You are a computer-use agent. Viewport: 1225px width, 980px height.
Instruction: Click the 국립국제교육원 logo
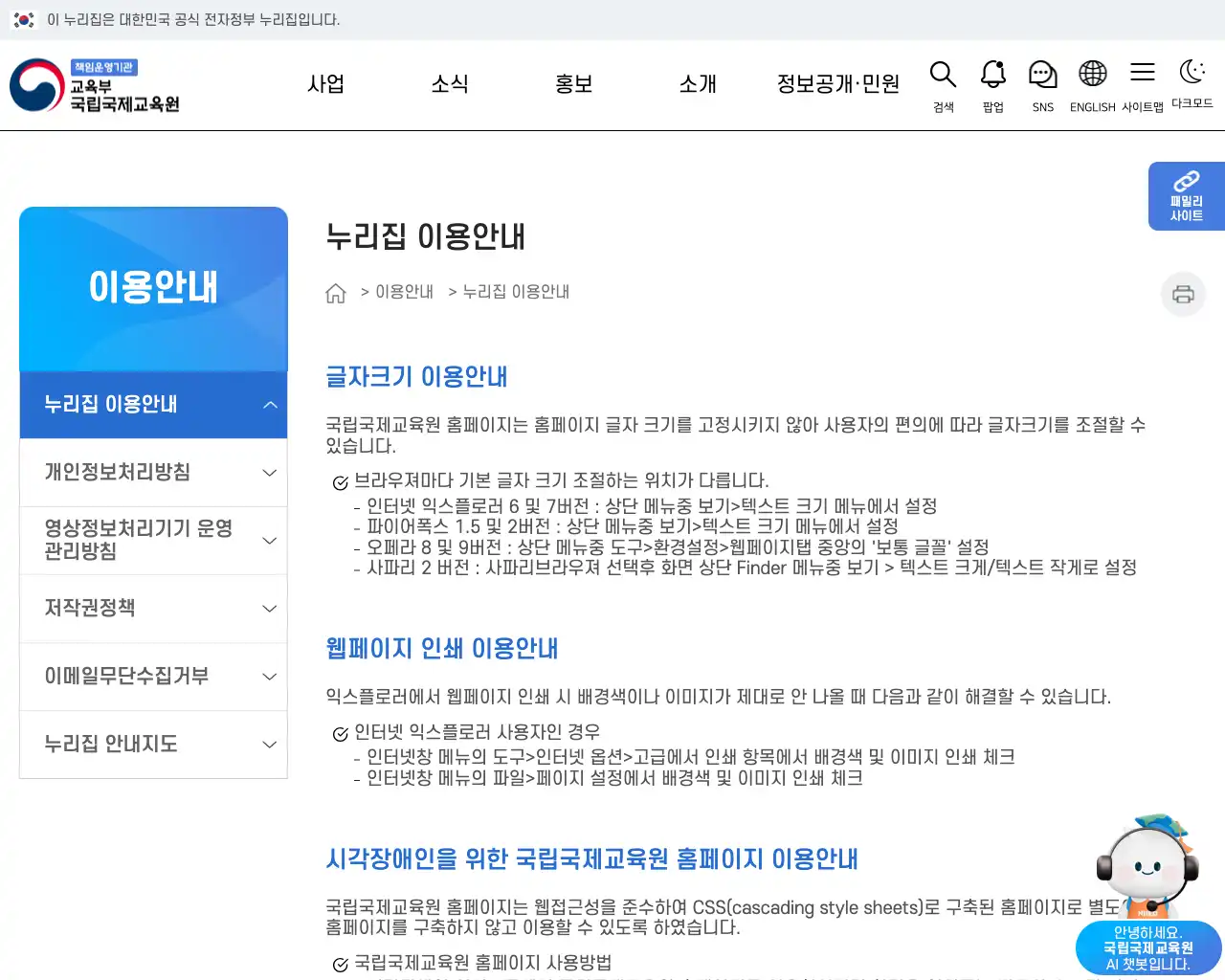pos(95,85)
